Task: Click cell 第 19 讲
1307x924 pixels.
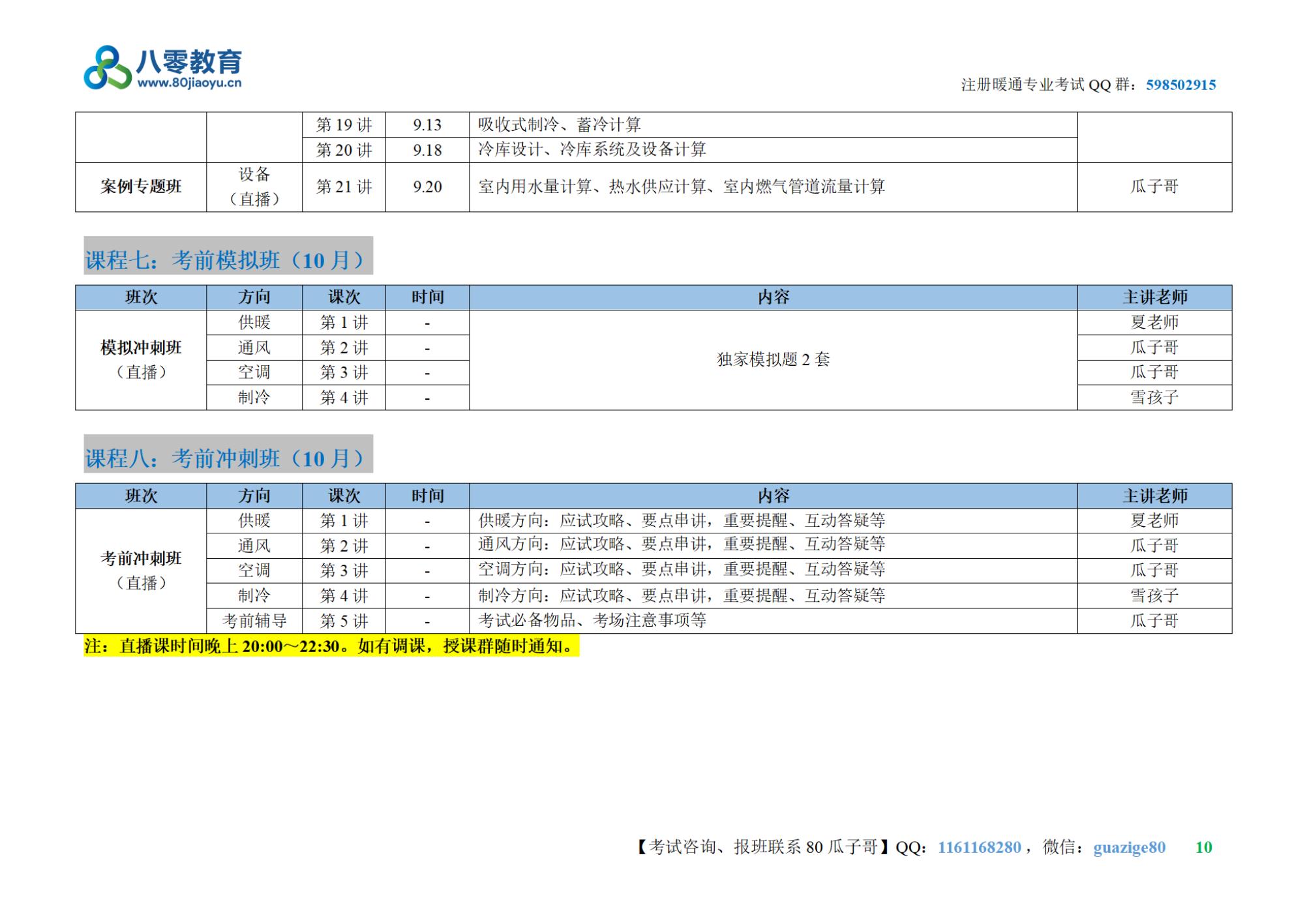Action: pos(344,125)
